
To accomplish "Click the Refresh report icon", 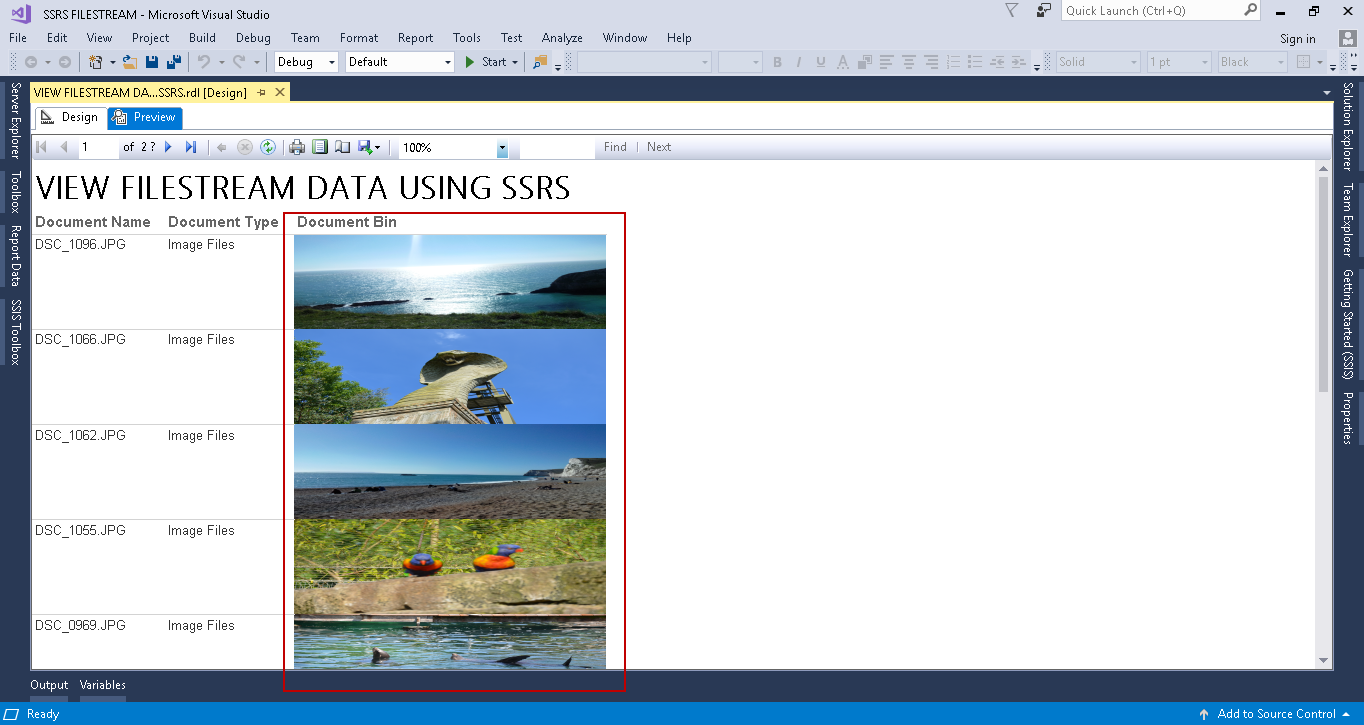I will click(x=268, y=147).
